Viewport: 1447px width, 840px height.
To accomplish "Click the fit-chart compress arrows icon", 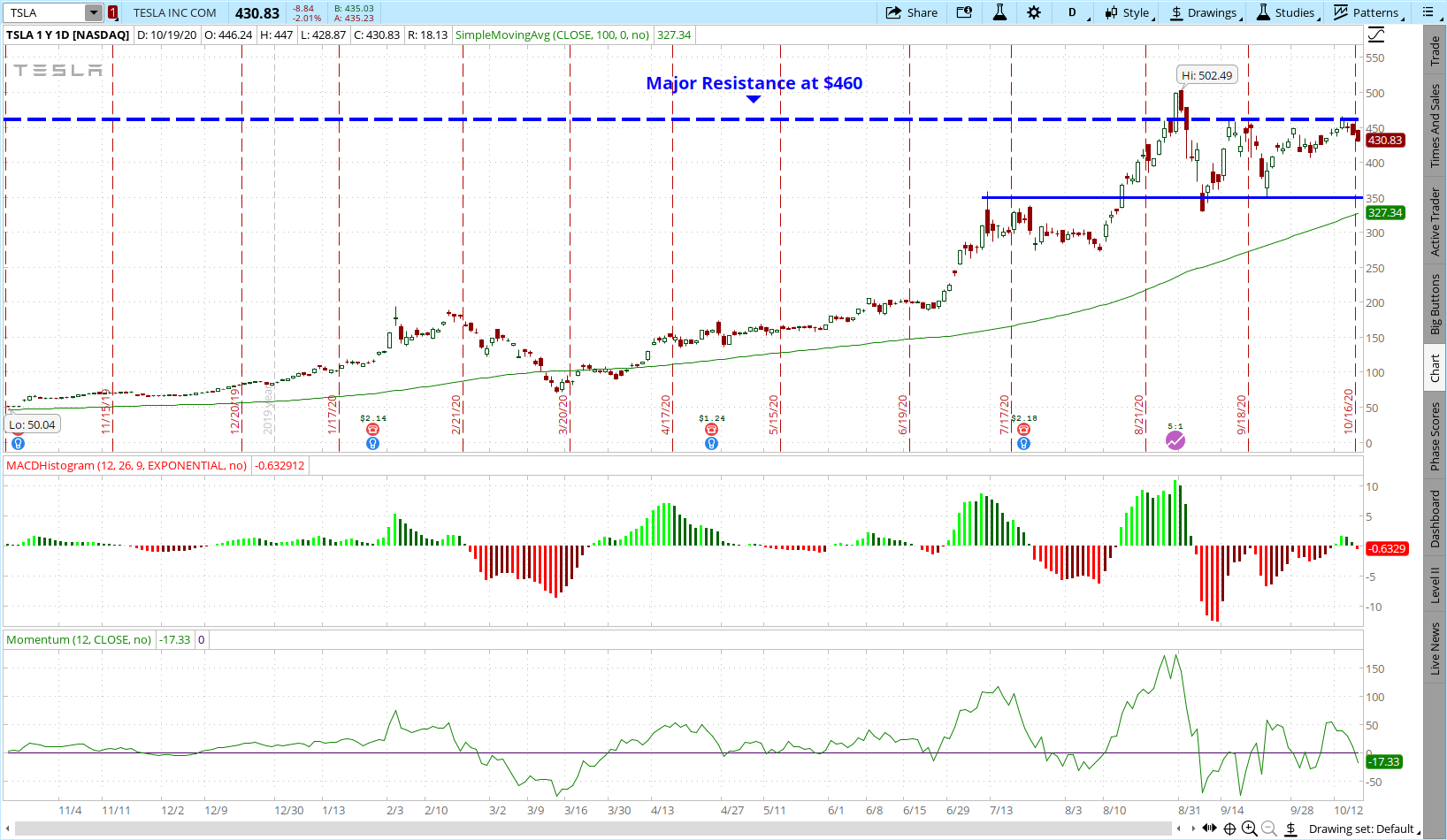I will (1209, 829).
